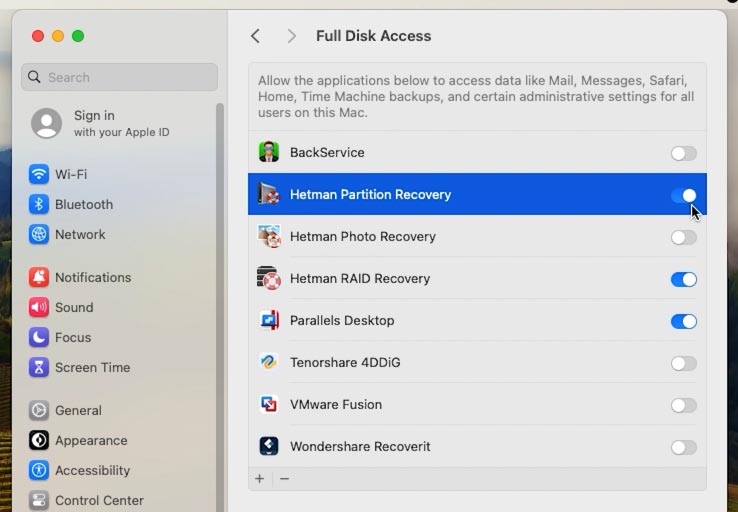
Task: Click the VMware Fusion app icon
Action: 269,404
